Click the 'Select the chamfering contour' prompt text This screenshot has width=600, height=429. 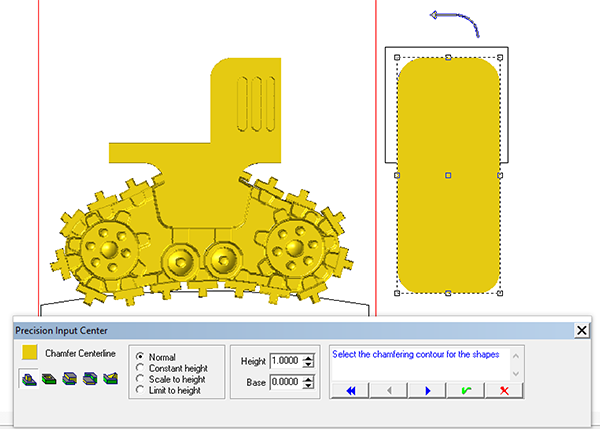pyautogui.click(x=416, y=354)
